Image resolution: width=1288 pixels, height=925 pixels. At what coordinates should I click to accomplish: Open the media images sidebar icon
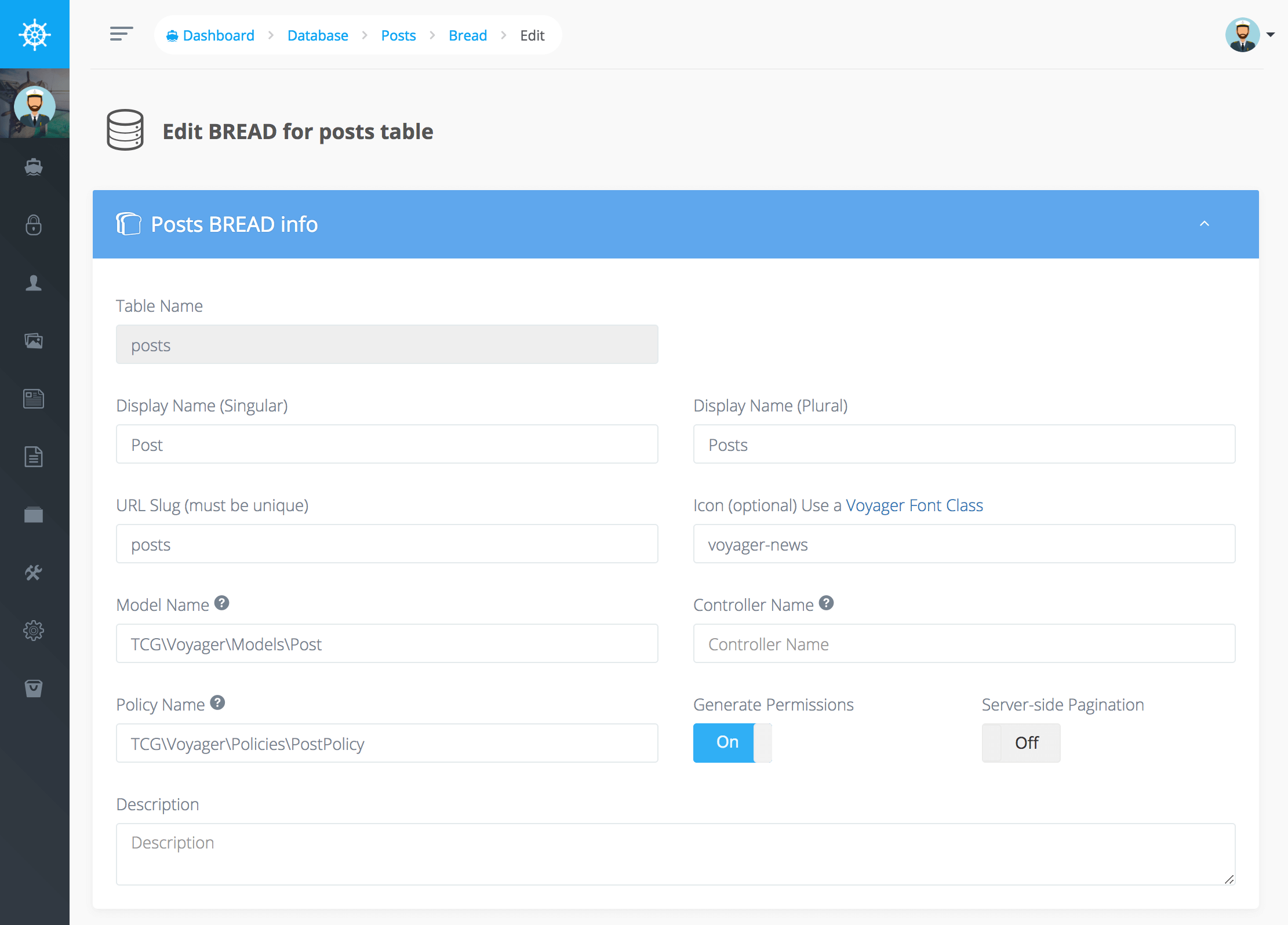point(34,341)
